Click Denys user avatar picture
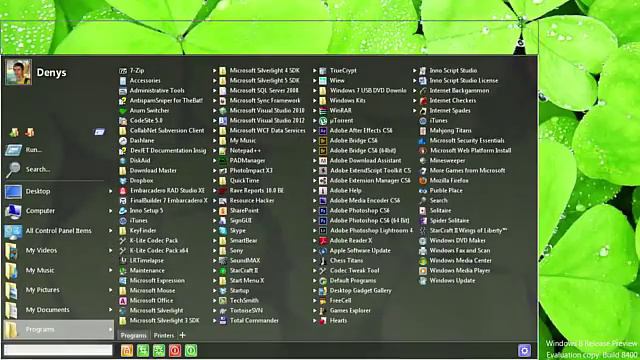The height and width of the screenshot is (360, 640). 18,72
